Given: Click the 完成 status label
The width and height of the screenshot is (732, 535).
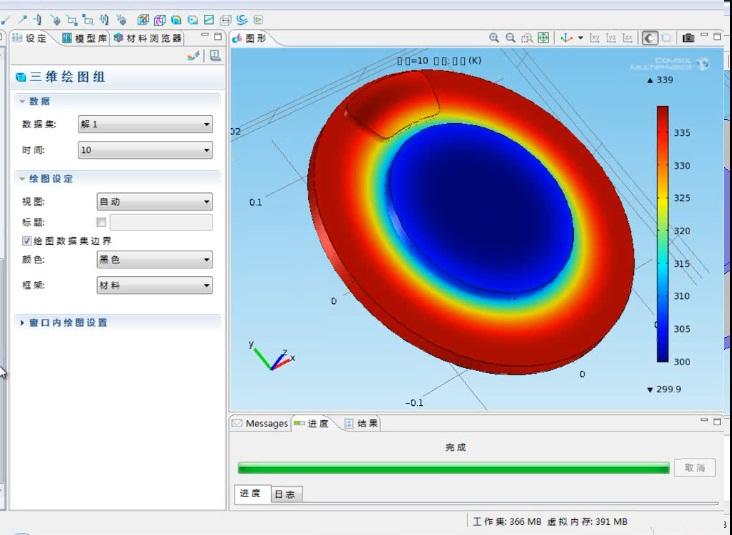Looking at the screenshot, I should coord(456,447).
